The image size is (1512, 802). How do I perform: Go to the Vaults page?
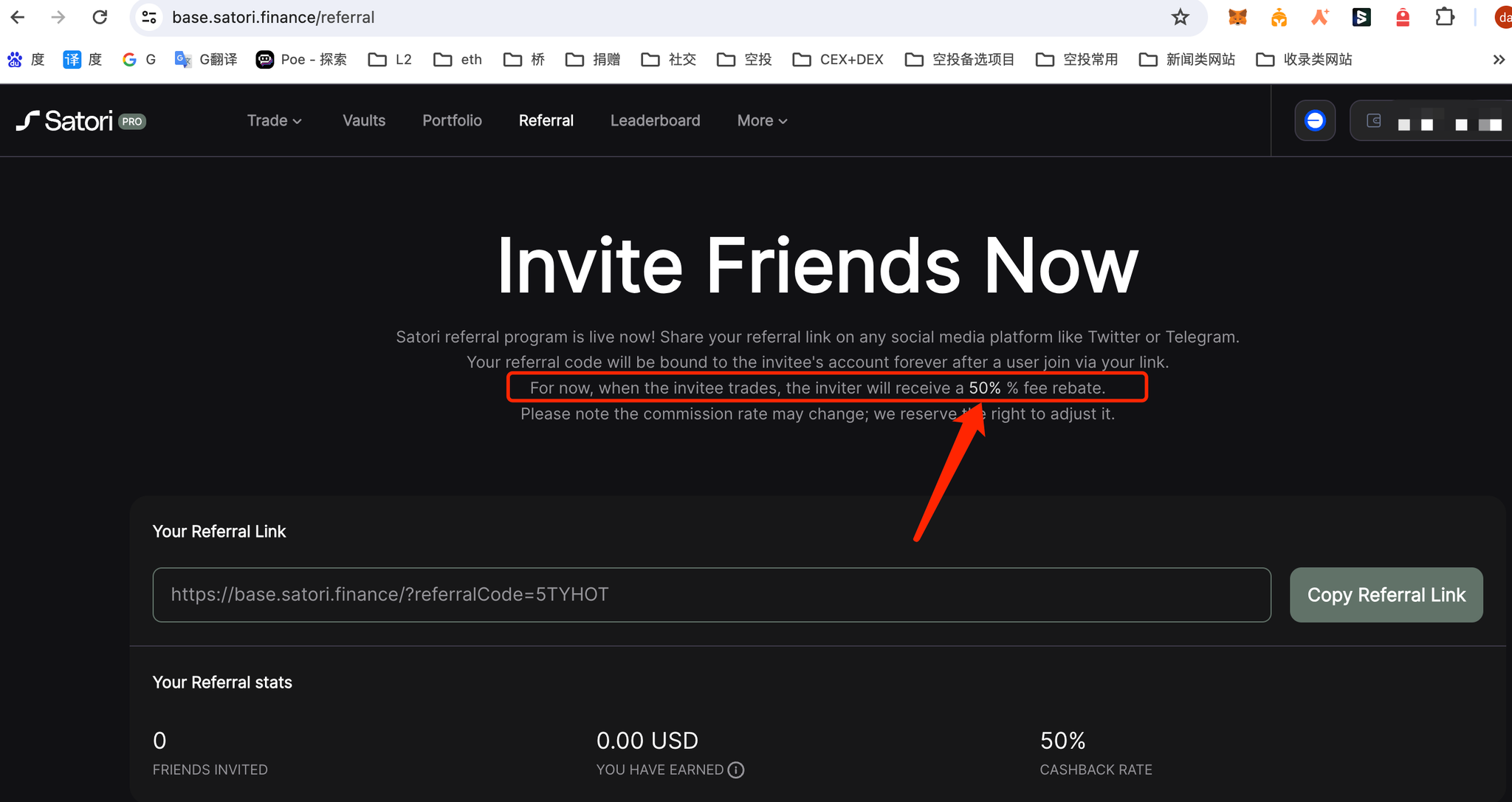(x=364, y=120)
